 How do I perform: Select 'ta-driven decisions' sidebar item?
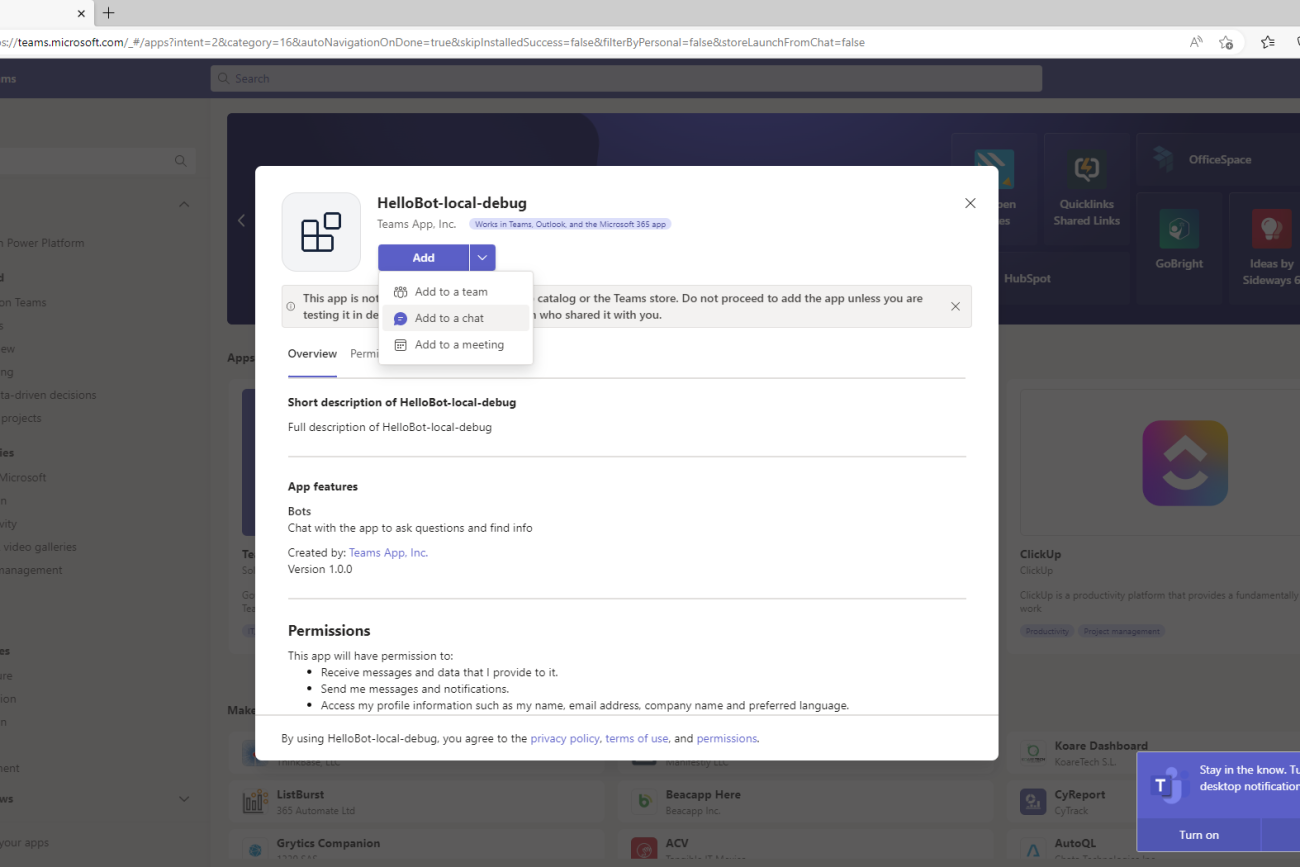pyautogui.click(x=48, y=395)
